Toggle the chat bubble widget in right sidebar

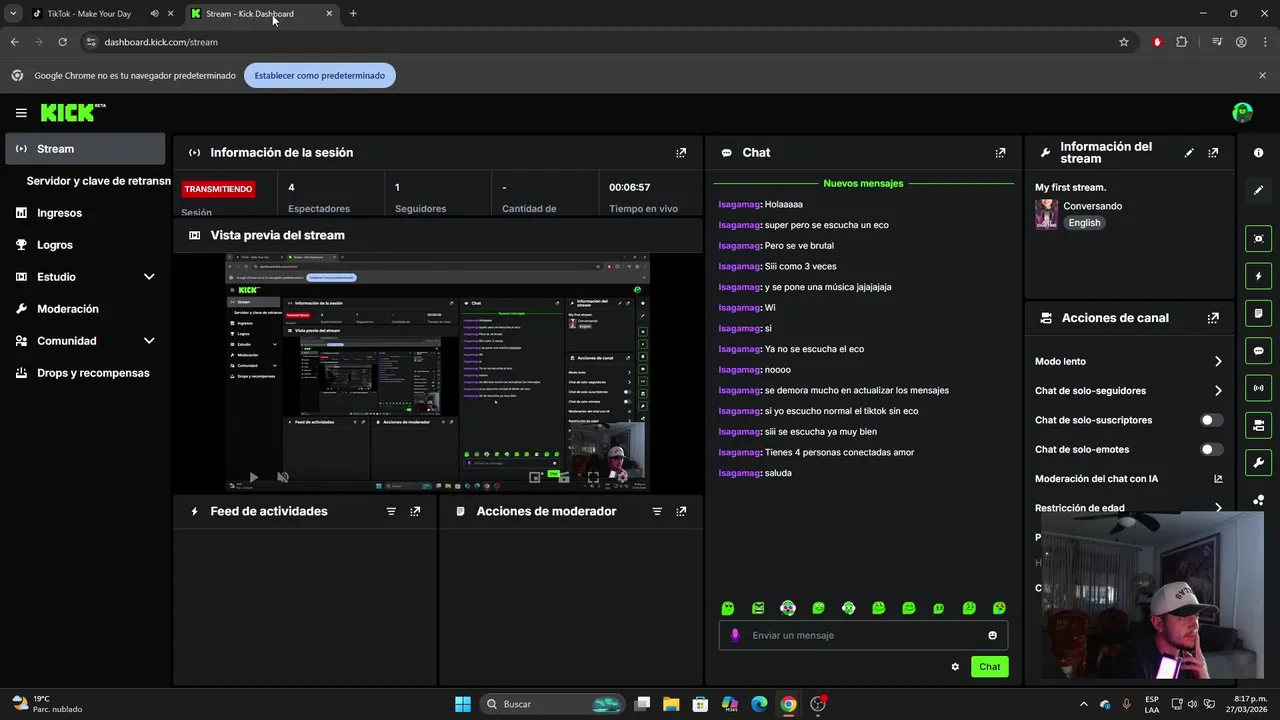pyautogui.click(x=1258, y=351)
